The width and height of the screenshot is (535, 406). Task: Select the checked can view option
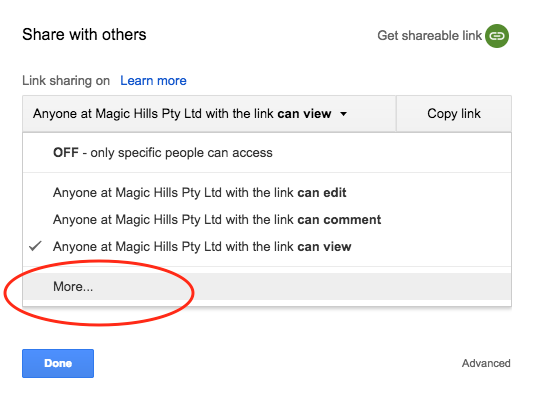click(x=267, y=246)
